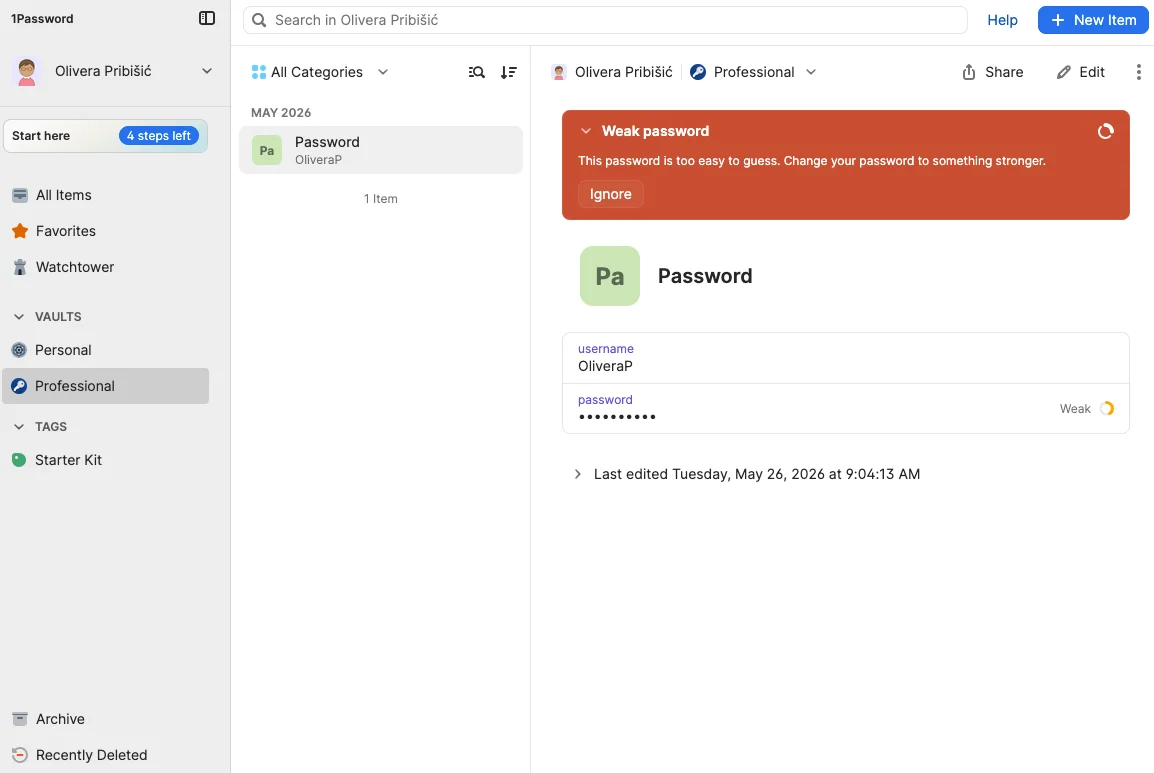Expand the Last edited history chevron
Viewport: 1154px width, 773px height.
click(x=578, y=474)
